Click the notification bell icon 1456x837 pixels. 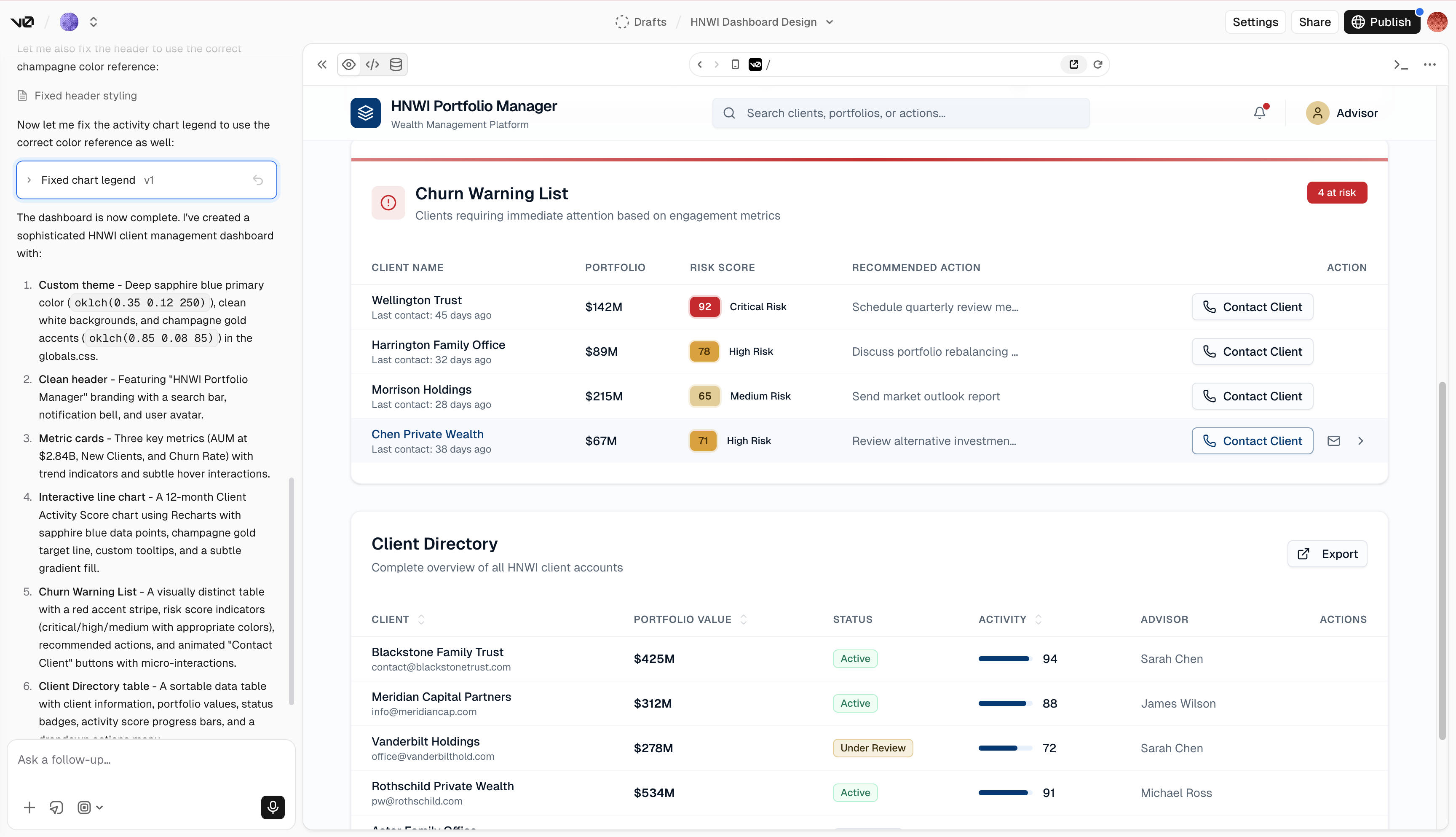point(1259,113)
